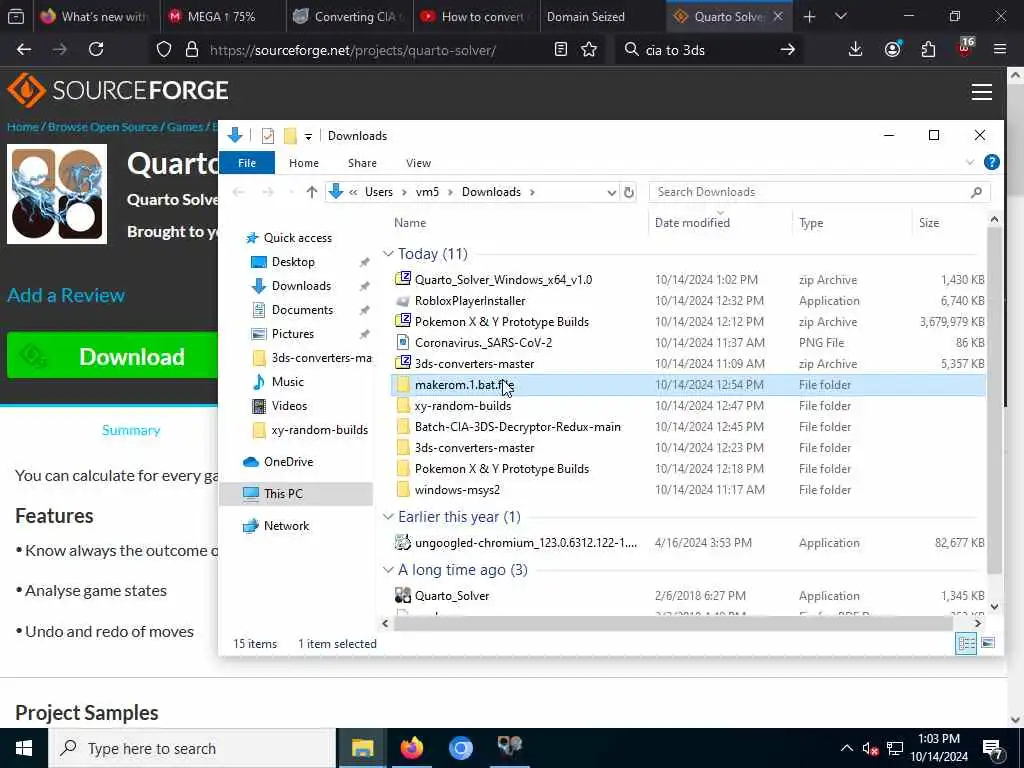The width and height of the screenshot is (1024, 768).
Task: Toggle reader view in address bar
Action: coord(560,49)
